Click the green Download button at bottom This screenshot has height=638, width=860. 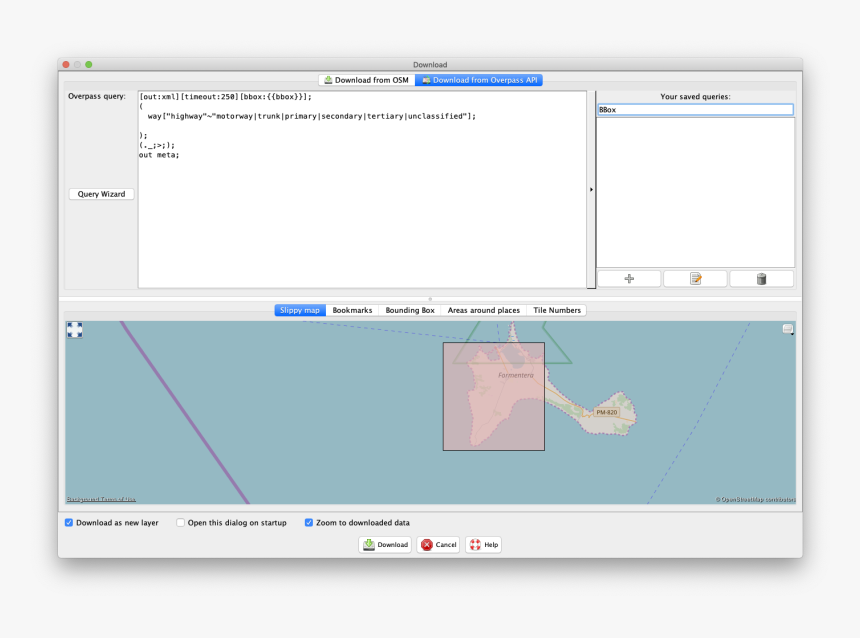coord(385,545)
